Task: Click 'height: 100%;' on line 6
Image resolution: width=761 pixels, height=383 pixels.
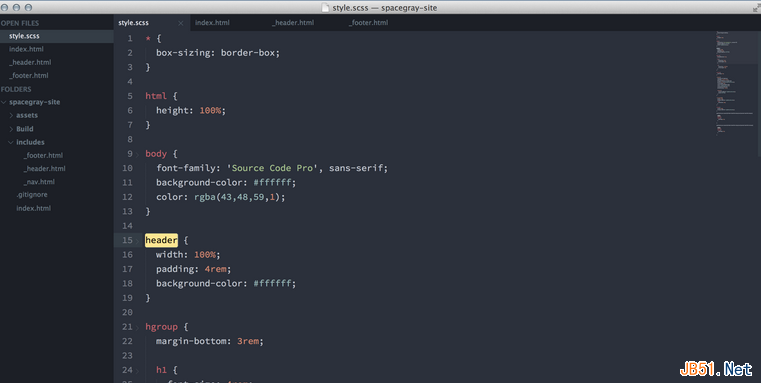Action: tap(191, 111)
